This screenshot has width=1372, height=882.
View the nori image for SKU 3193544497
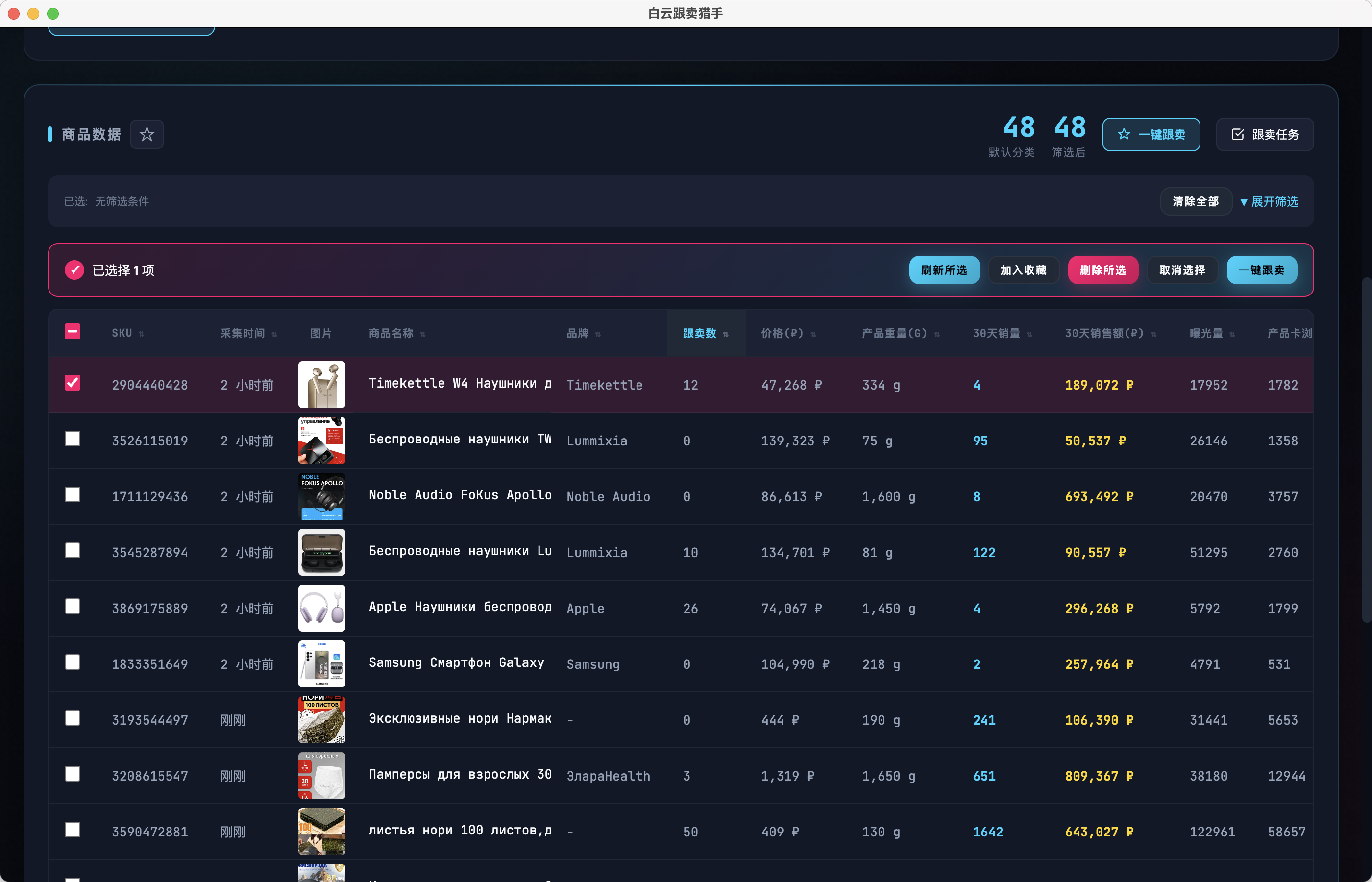pyautogui.click(x=322, y=719)
